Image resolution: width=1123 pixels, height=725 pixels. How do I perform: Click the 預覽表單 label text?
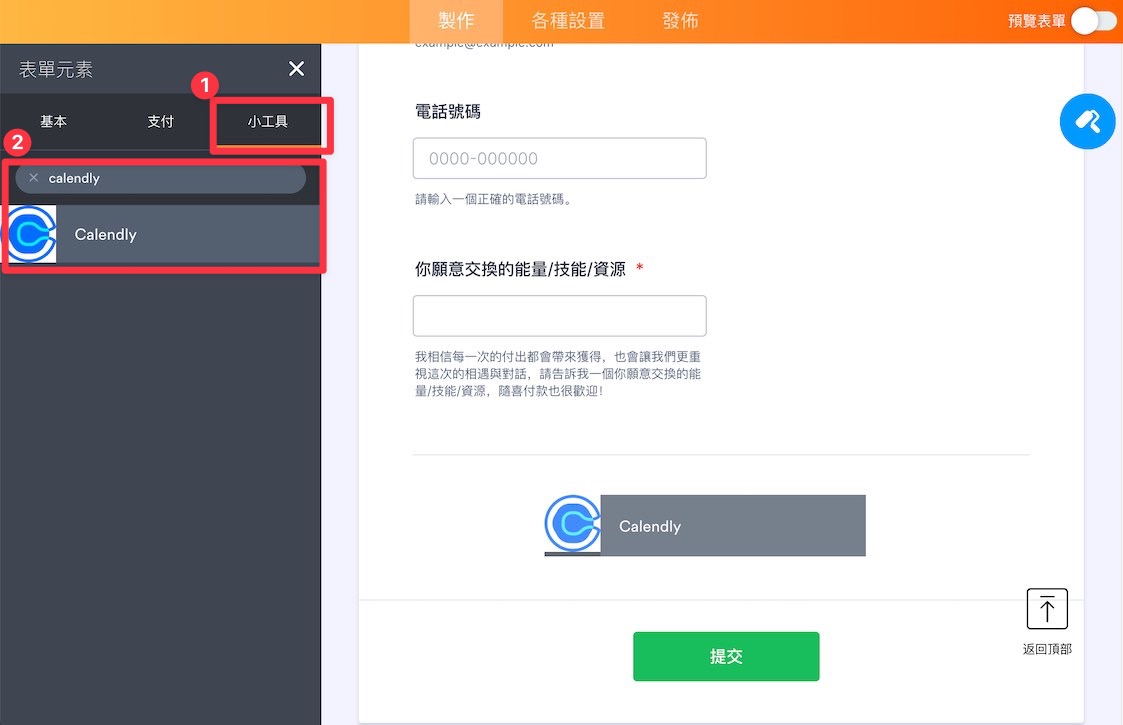(x=1036, y=21)
